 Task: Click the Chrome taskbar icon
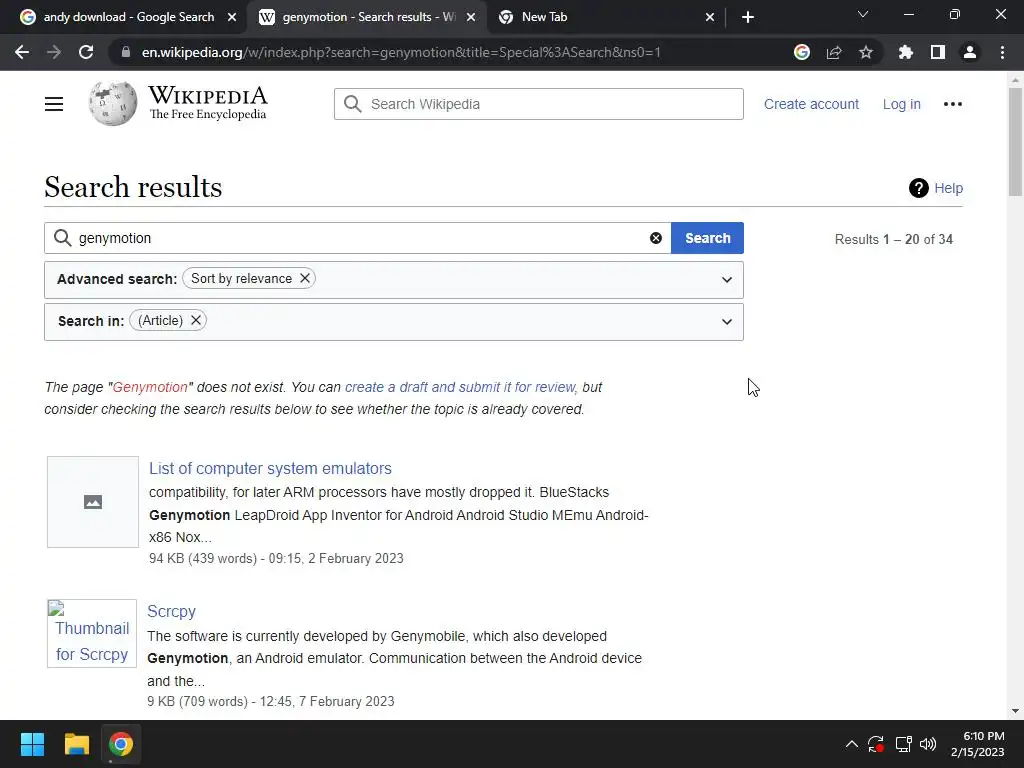coord(121,744)
